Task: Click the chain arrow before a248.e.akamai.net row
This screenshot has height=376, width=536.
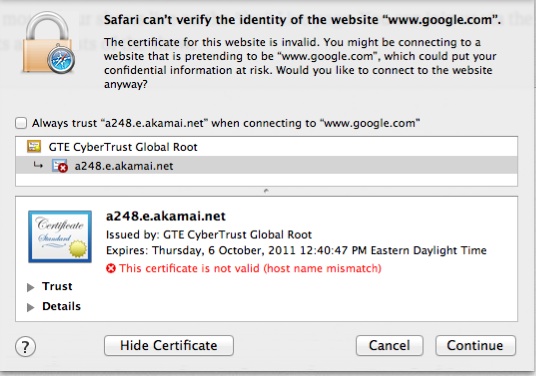Action: point(38,166)
